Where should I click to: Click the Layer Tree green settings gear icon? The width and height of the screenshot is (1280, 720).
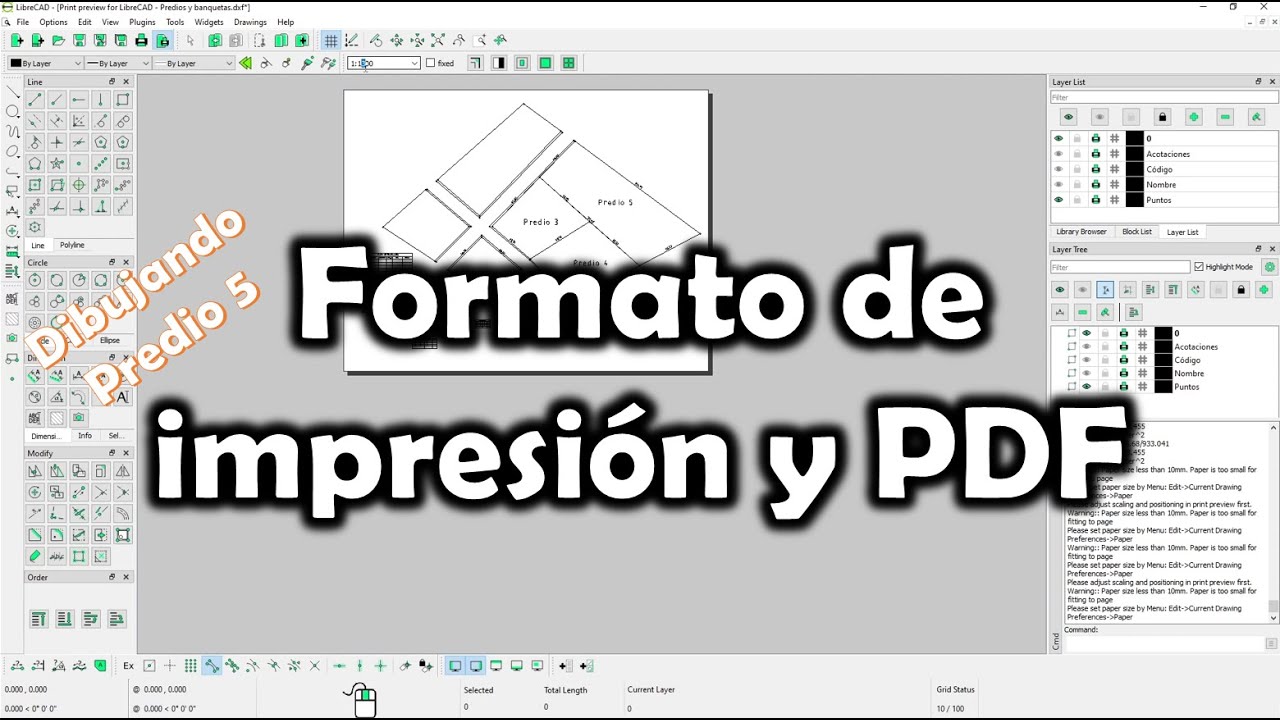(1270, 267)
